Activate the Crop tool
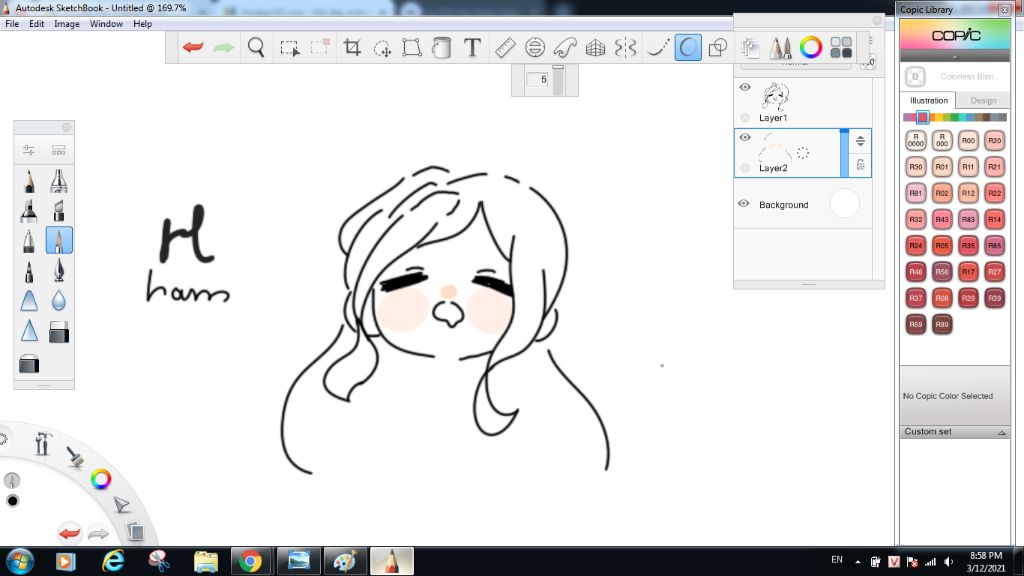Screen dimensions: 1024x576 pyautogui.click(x=352, y=47)
